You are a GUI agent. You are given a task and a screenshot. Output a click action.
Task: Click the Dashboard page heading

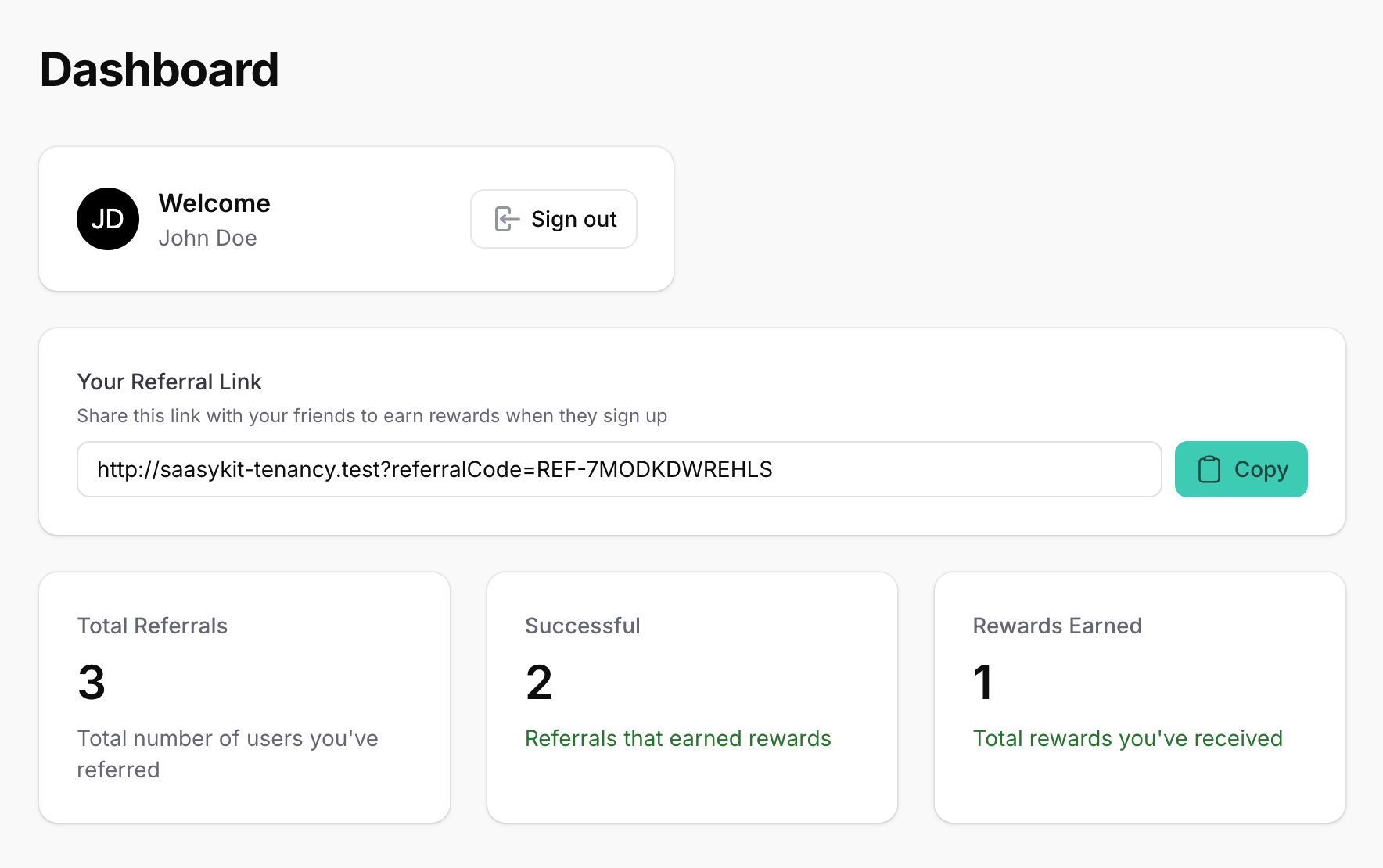159,70
